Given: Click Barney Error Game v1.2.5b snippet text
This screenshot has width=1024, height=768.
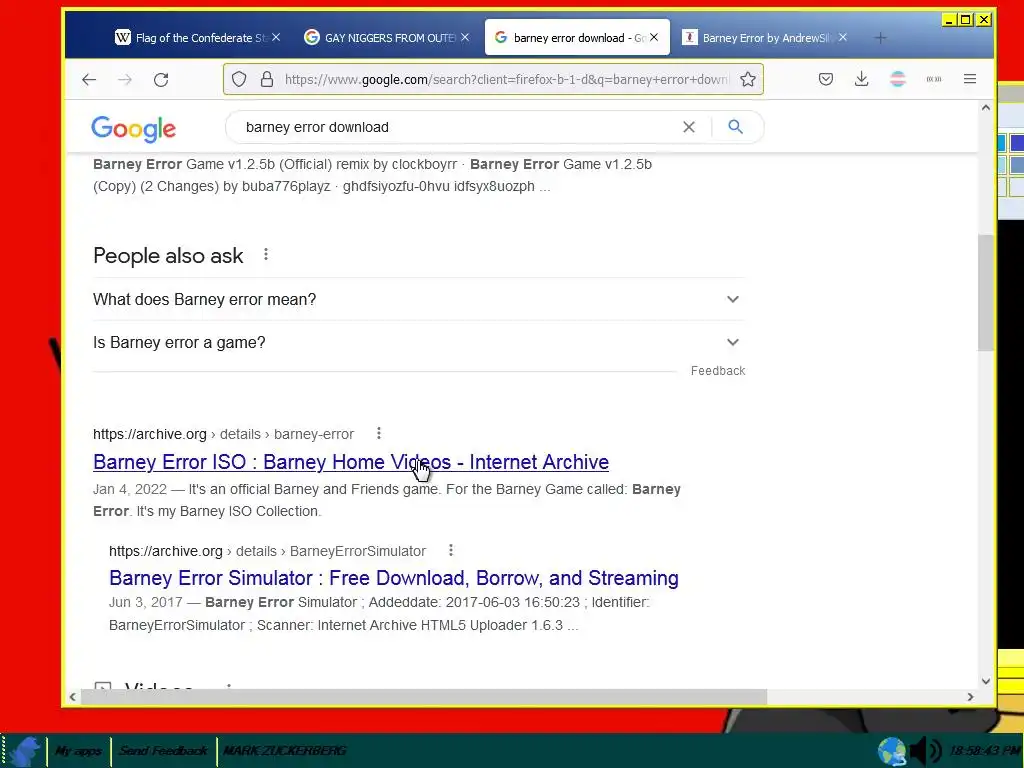Looking at the screenshot, I should [x=372, y=175].
